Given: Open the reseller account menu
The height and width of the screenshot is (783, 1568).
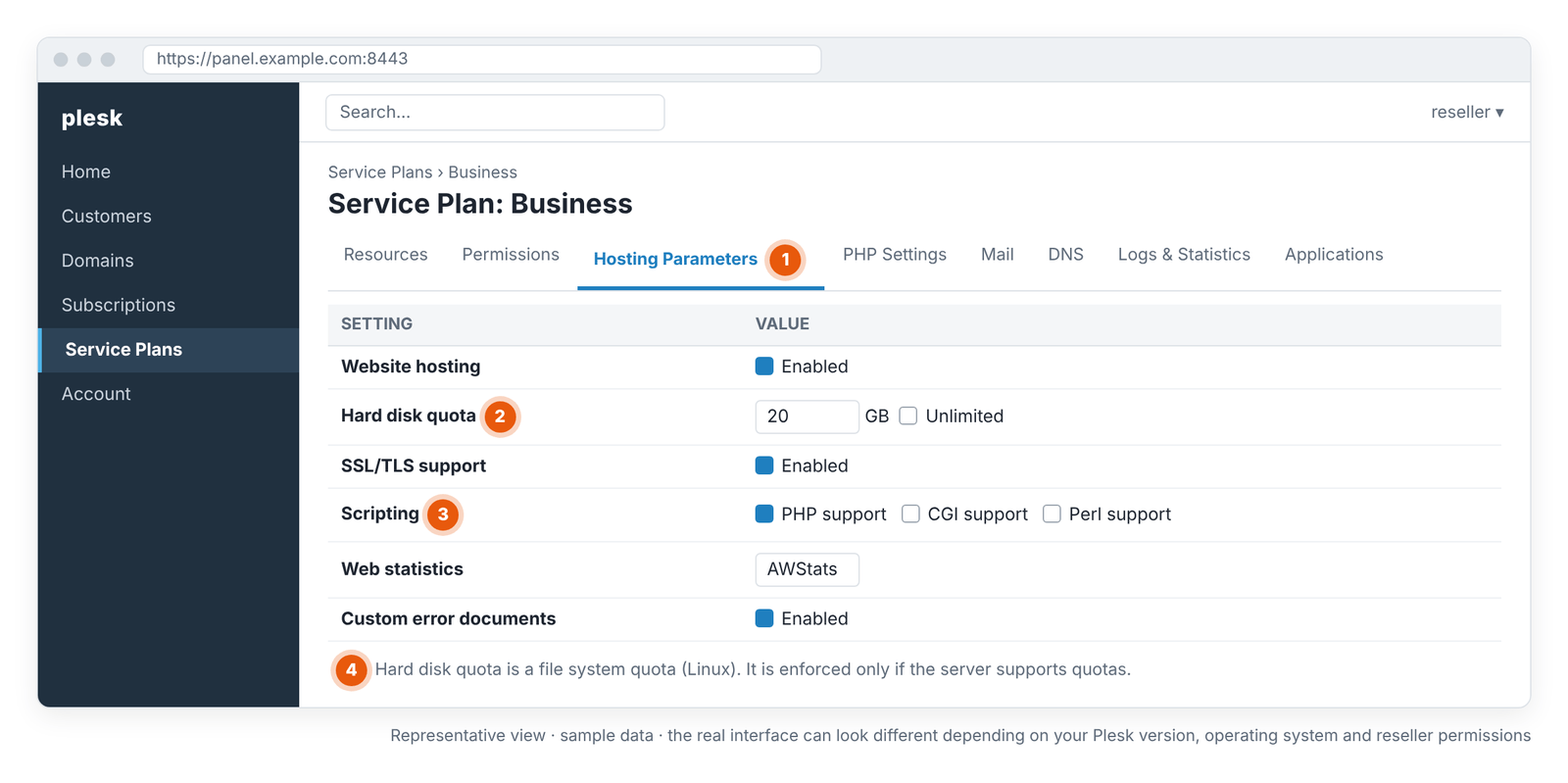Looking at the screenshot, I should click(x=1467, y=112).
